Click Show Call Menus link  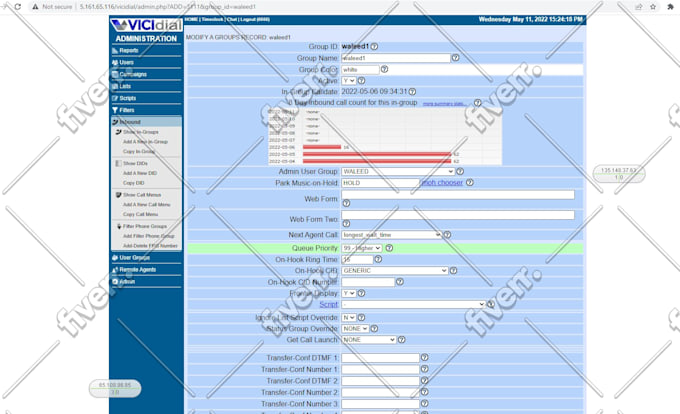[142, 195]
